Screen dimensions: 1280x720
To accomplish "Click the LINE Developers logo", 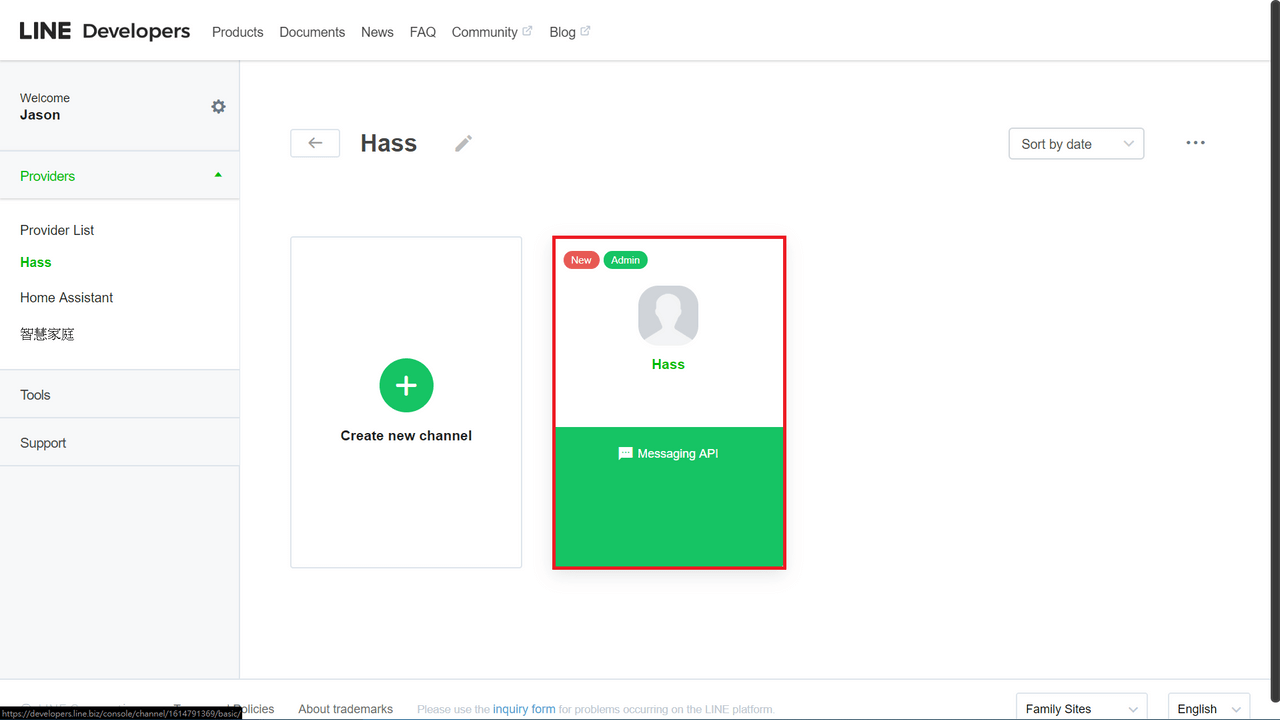I will (105, 31).
